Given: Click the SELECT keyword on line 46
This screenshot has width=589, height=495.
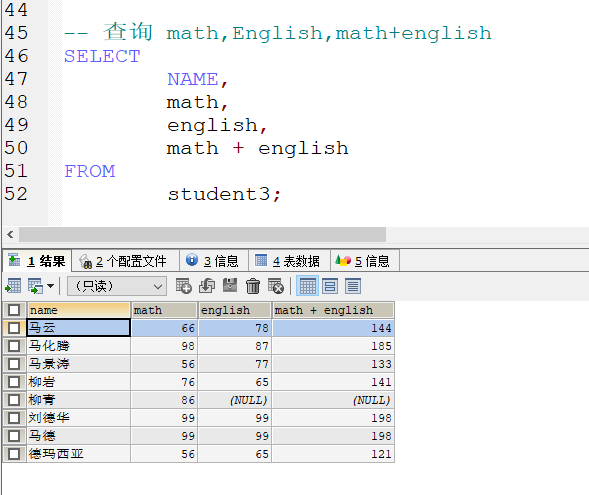Looking at the screenshot, I should 102,56.
